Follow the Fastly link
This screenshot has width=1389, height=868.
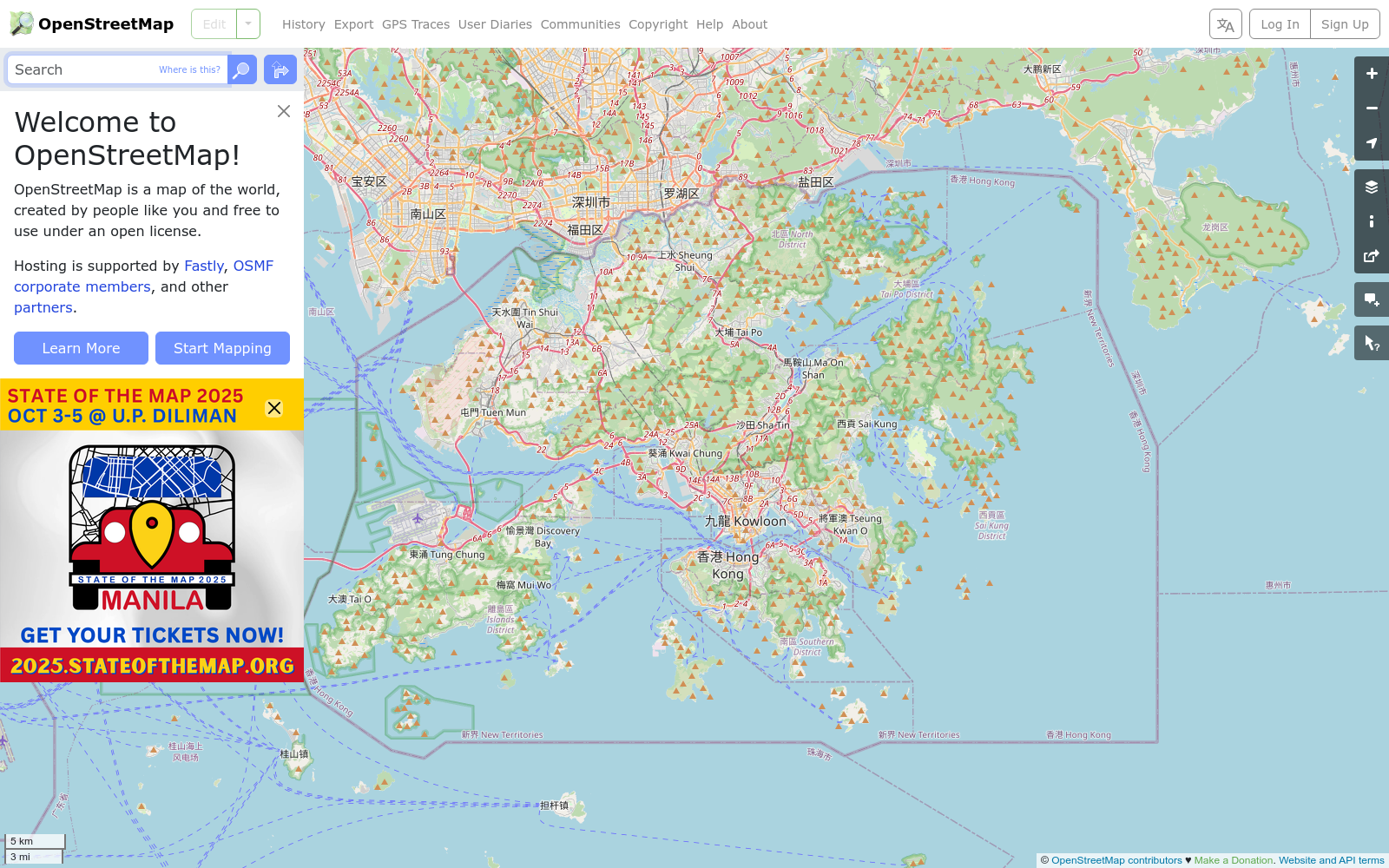[204, 266]
